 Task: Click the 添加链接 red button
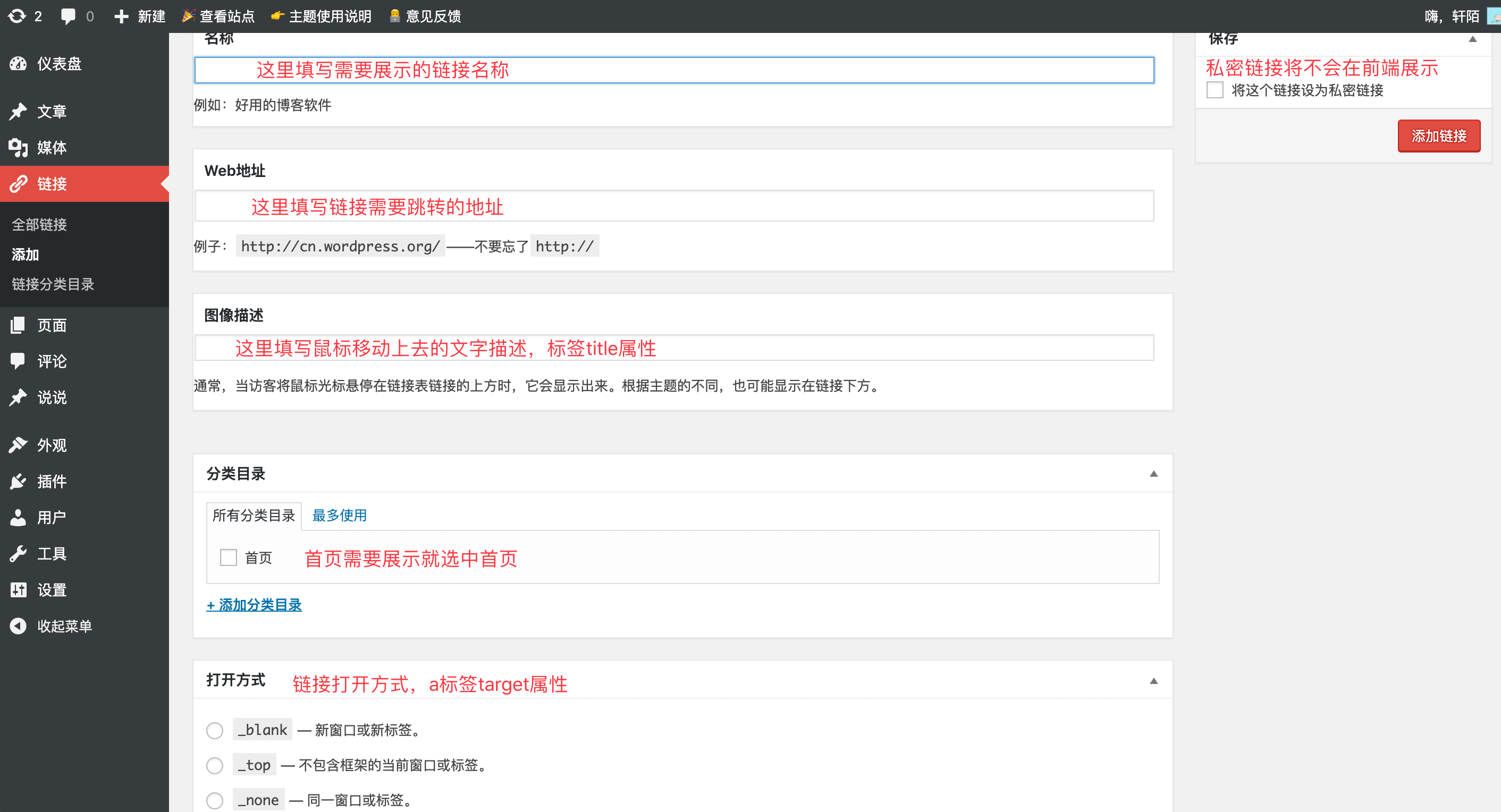pos(1439,136)
